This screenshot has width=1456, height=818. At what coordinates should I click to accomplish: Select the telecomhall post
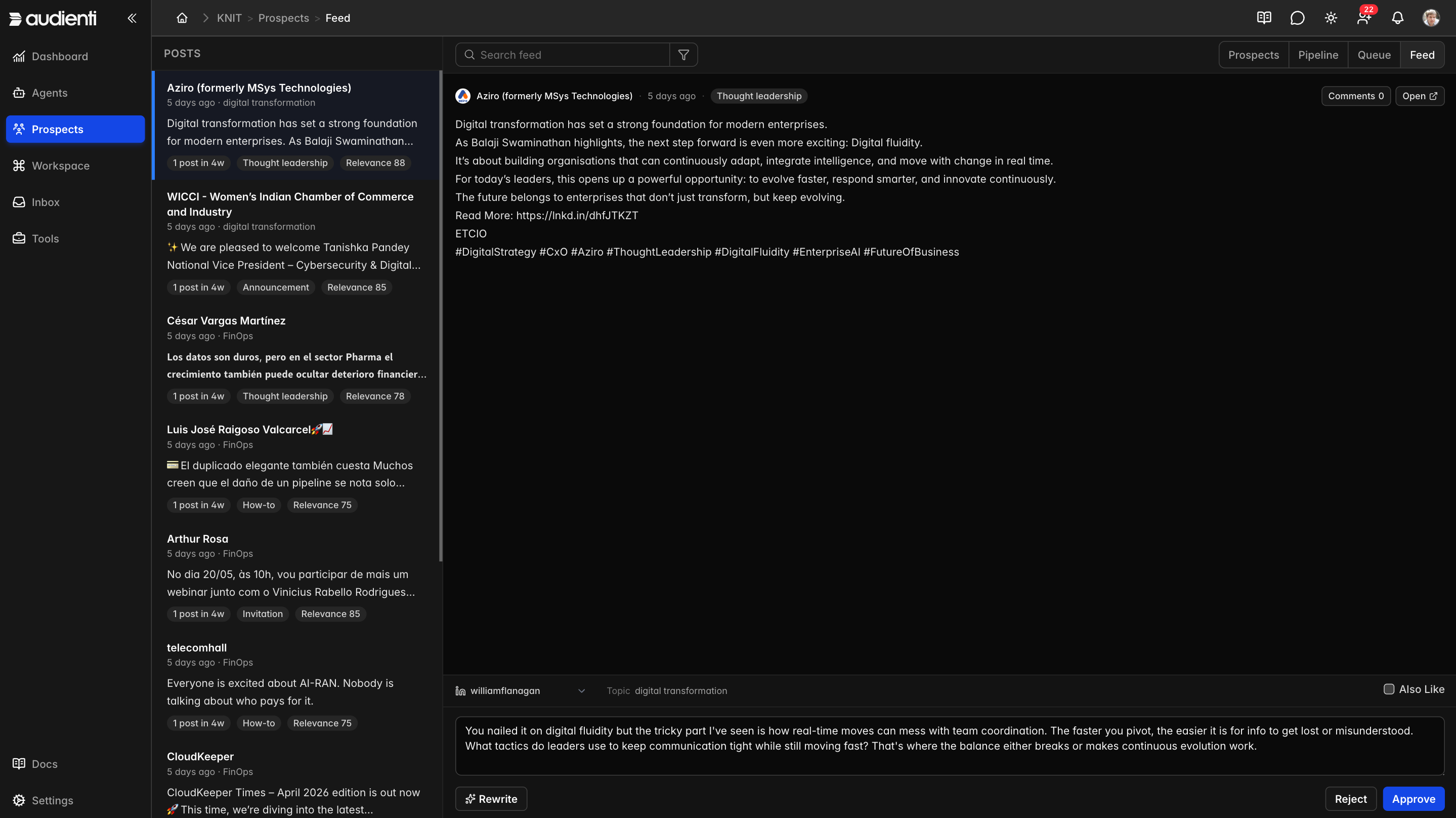pos(296,685)
